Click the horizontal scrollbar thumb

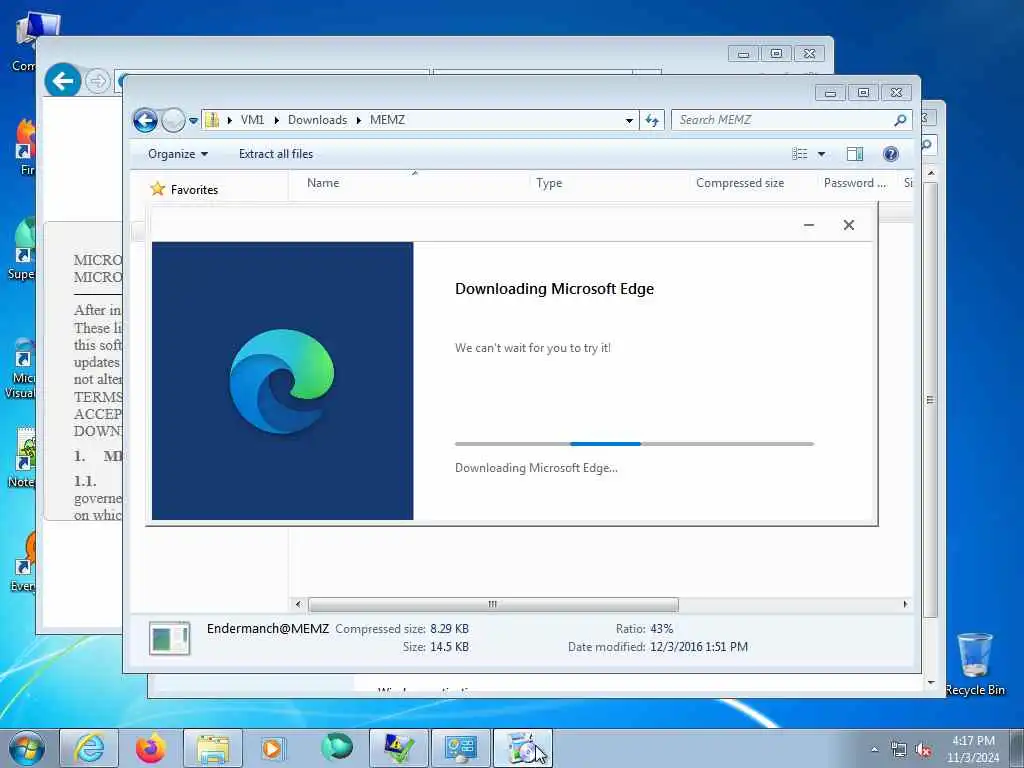493,605
